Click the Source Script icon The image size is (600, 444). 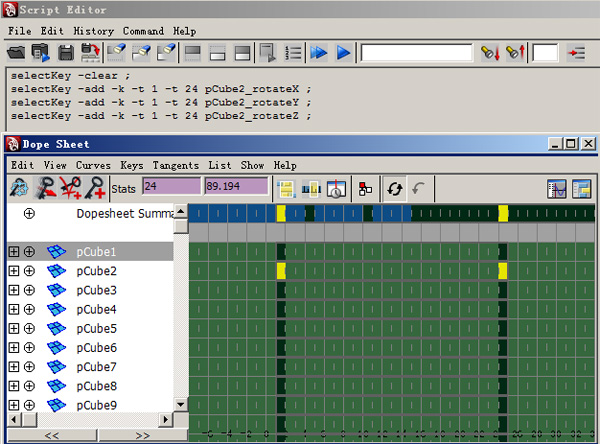41,52
